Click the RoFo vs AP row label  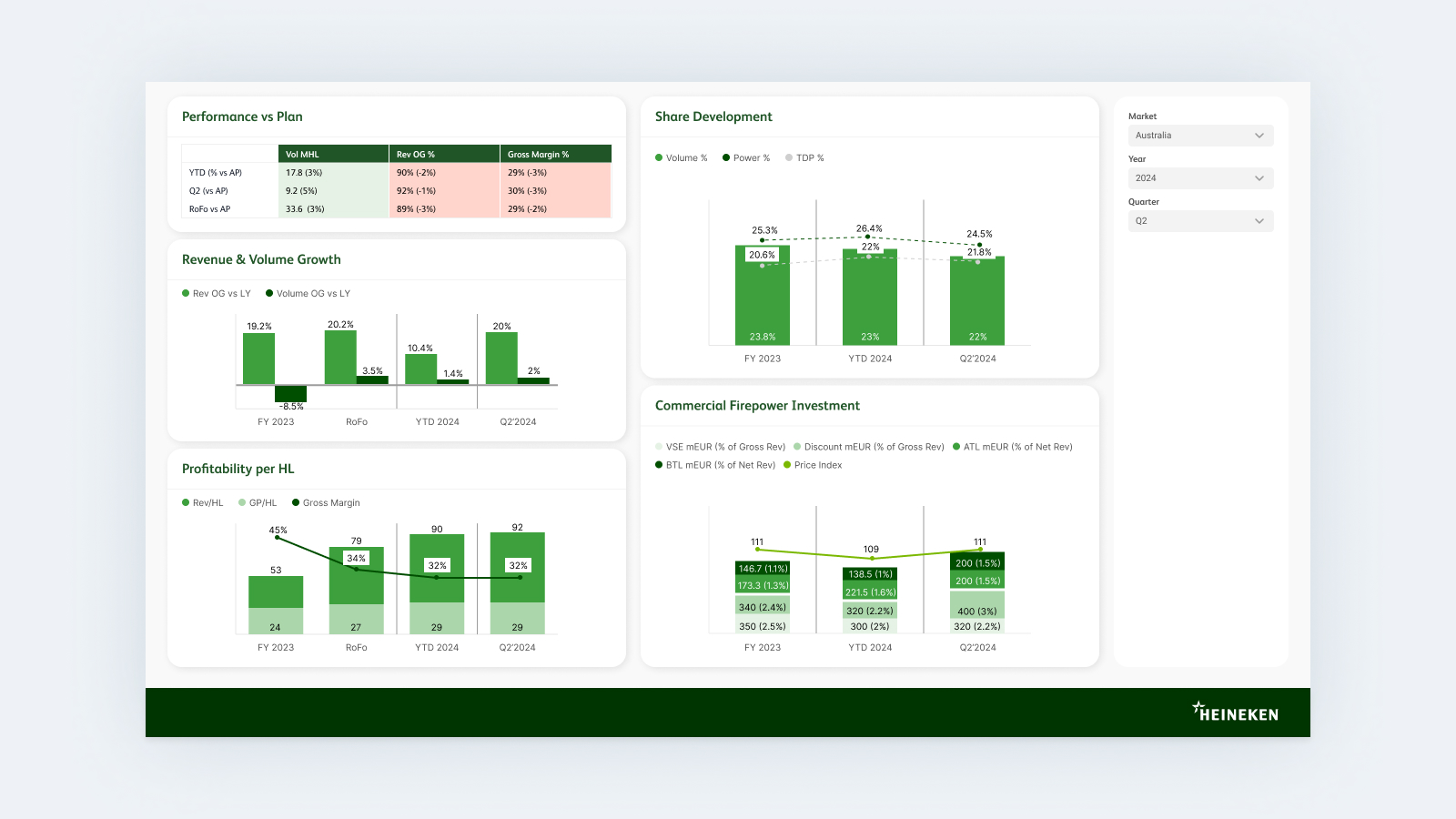212,208
